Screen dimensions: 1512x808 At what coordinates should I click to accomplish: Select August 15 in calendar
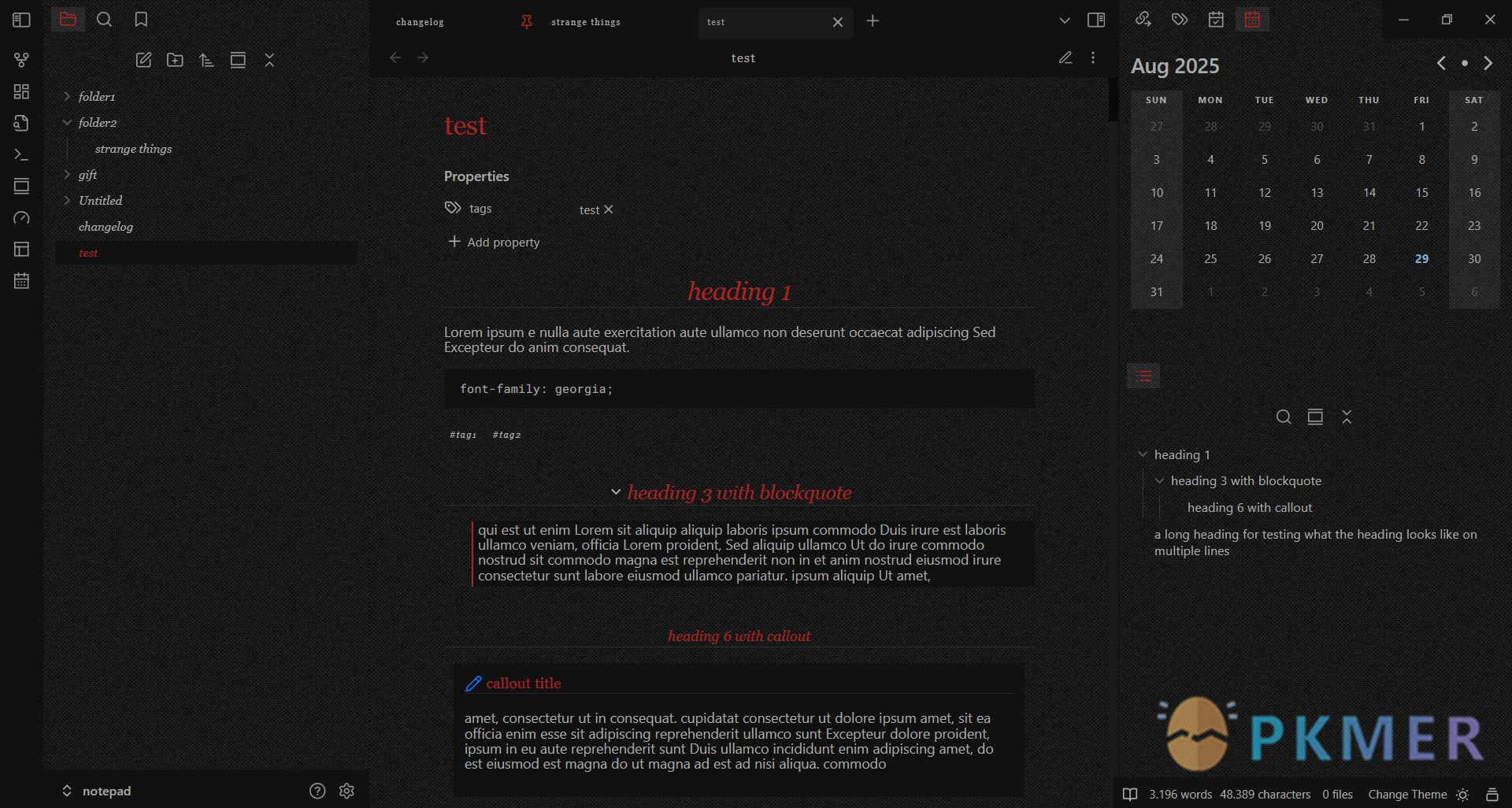tap(1421, 193)
